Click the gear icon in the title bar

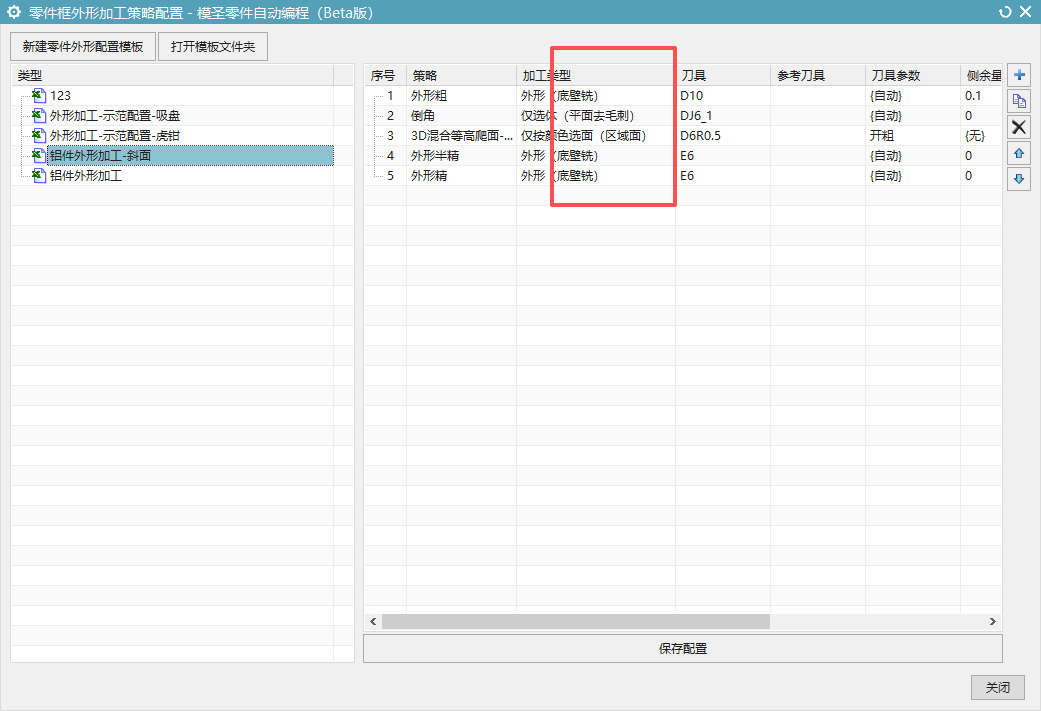[14, 12]
